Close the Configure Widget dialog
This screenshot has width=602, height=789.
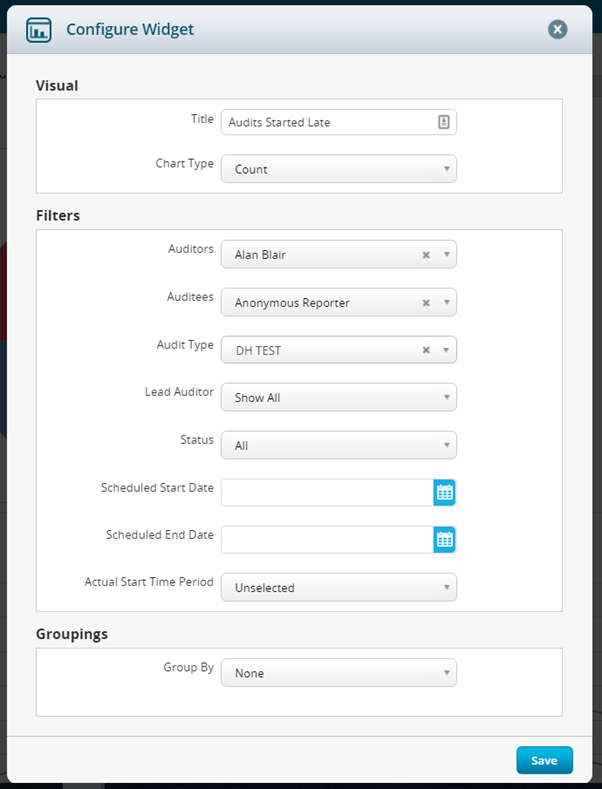pos(558,29)
